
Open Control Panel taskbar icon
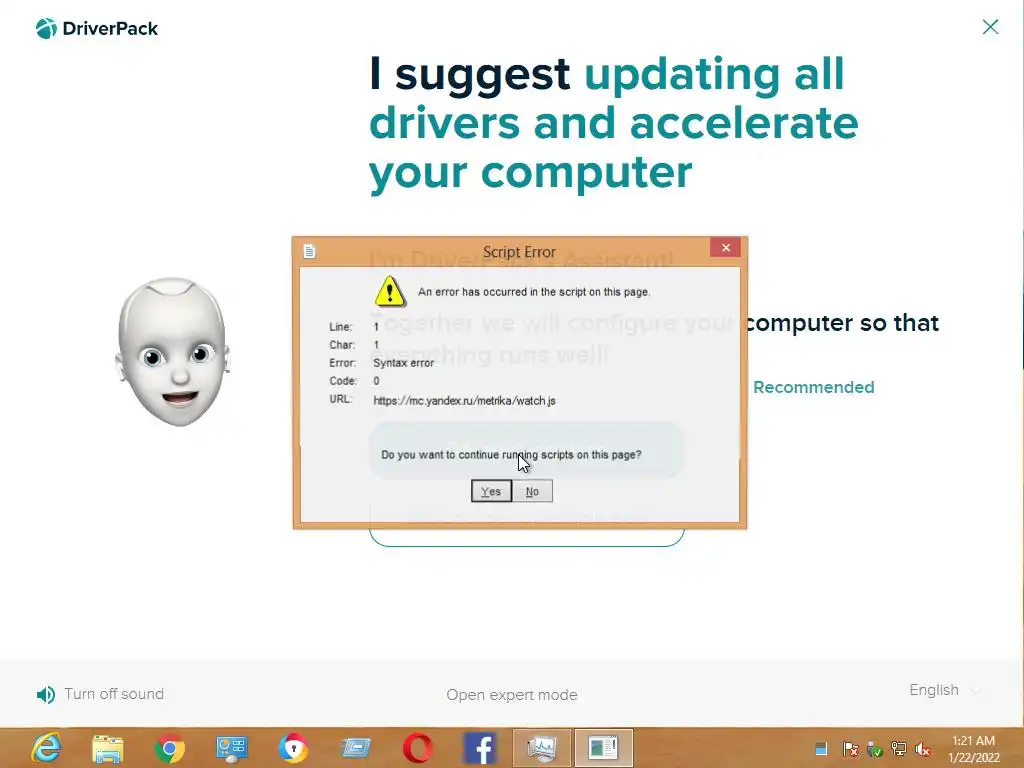pos(231,748)
